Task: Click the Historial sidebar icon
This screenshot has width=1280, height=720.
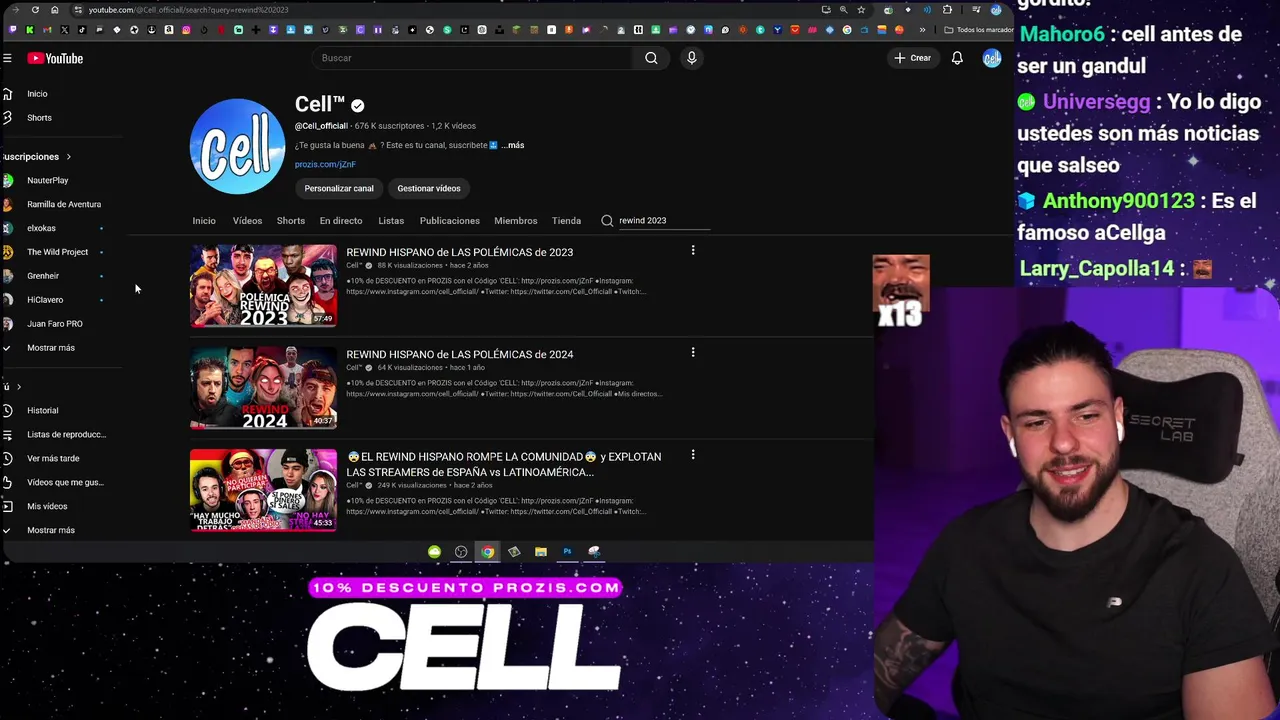Action: point(7,410)
